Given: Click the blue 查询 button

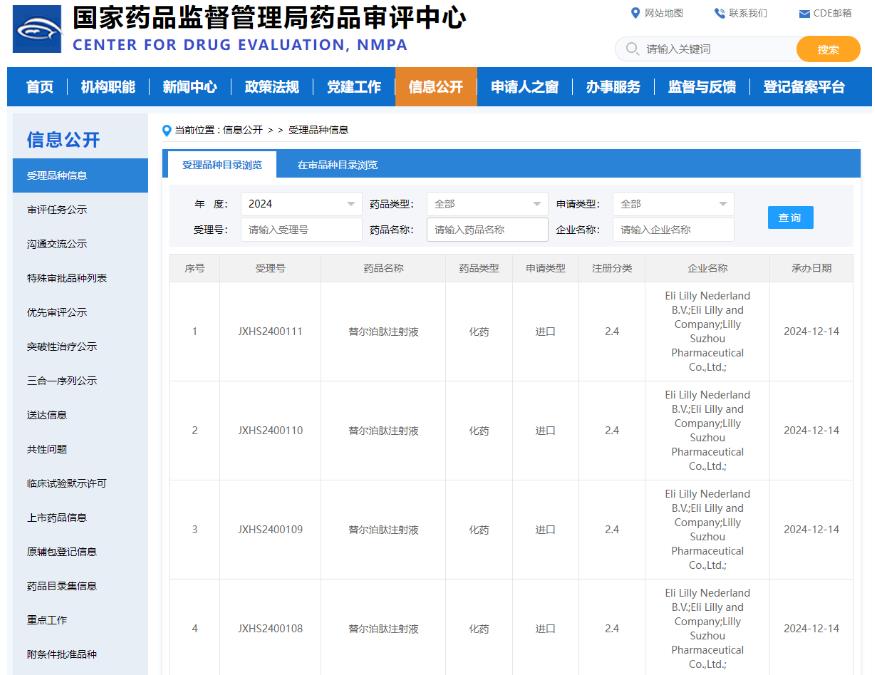Looking at the screenshot, I should pyautogui.click(x=790, y=218).
